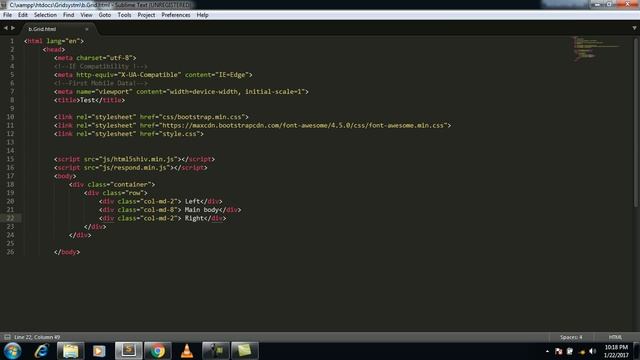Click the Action Center flag tray icon
Screen dimensions: 640x360
tap(559, 351)
